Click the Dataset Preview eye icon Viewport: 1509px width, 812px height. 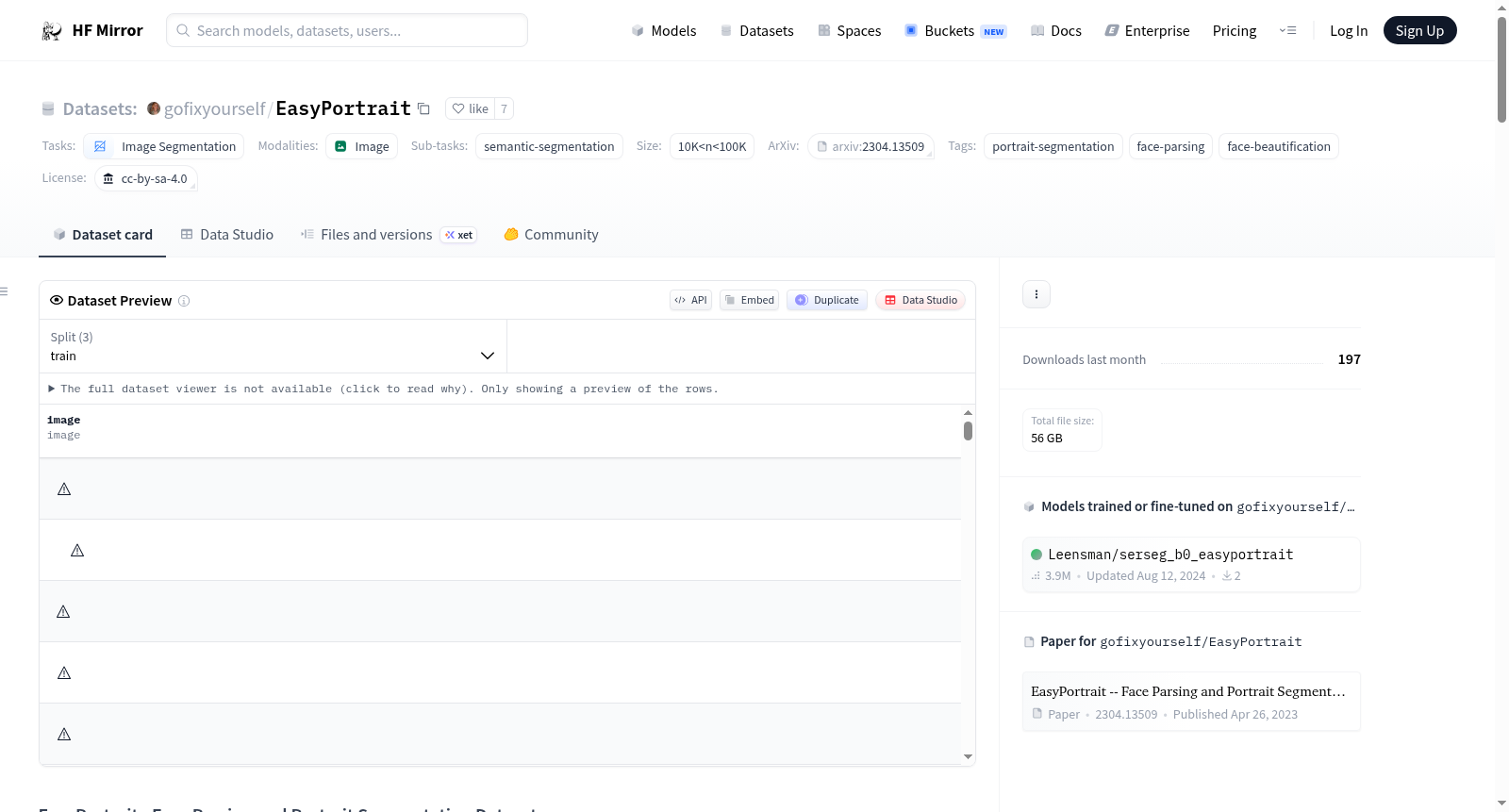pos(57,300)
